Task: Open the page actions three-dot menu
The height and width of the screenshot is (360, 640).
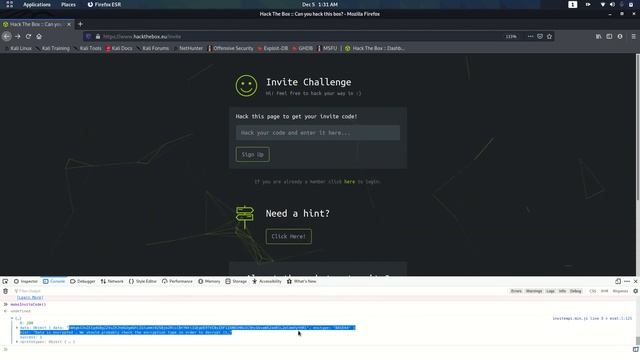Action: [x=530, y=36]
